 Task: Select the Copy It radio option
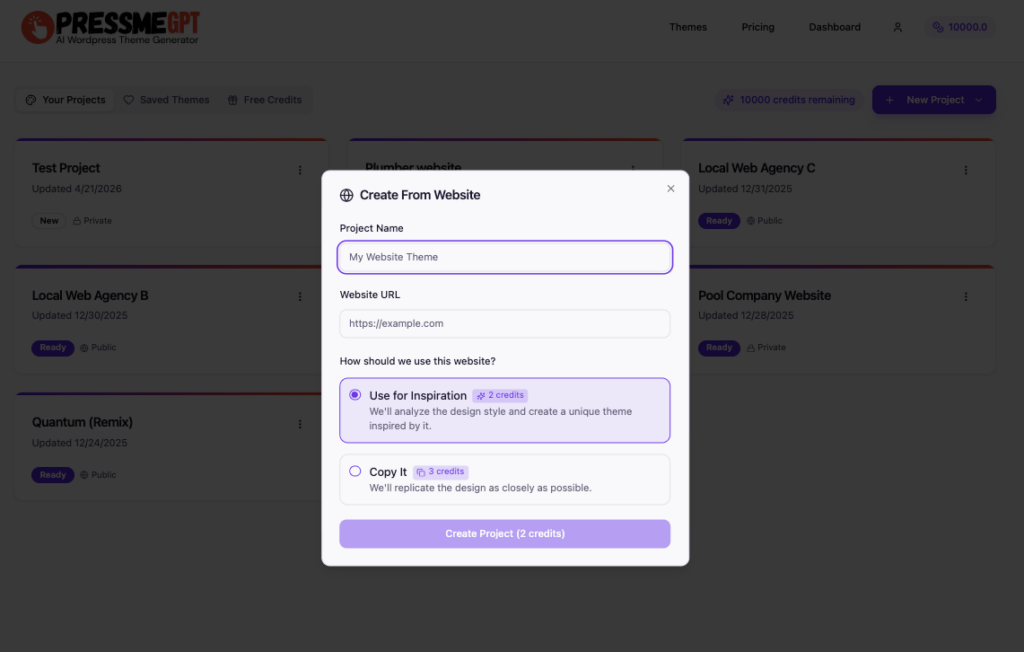coord(355,471)
